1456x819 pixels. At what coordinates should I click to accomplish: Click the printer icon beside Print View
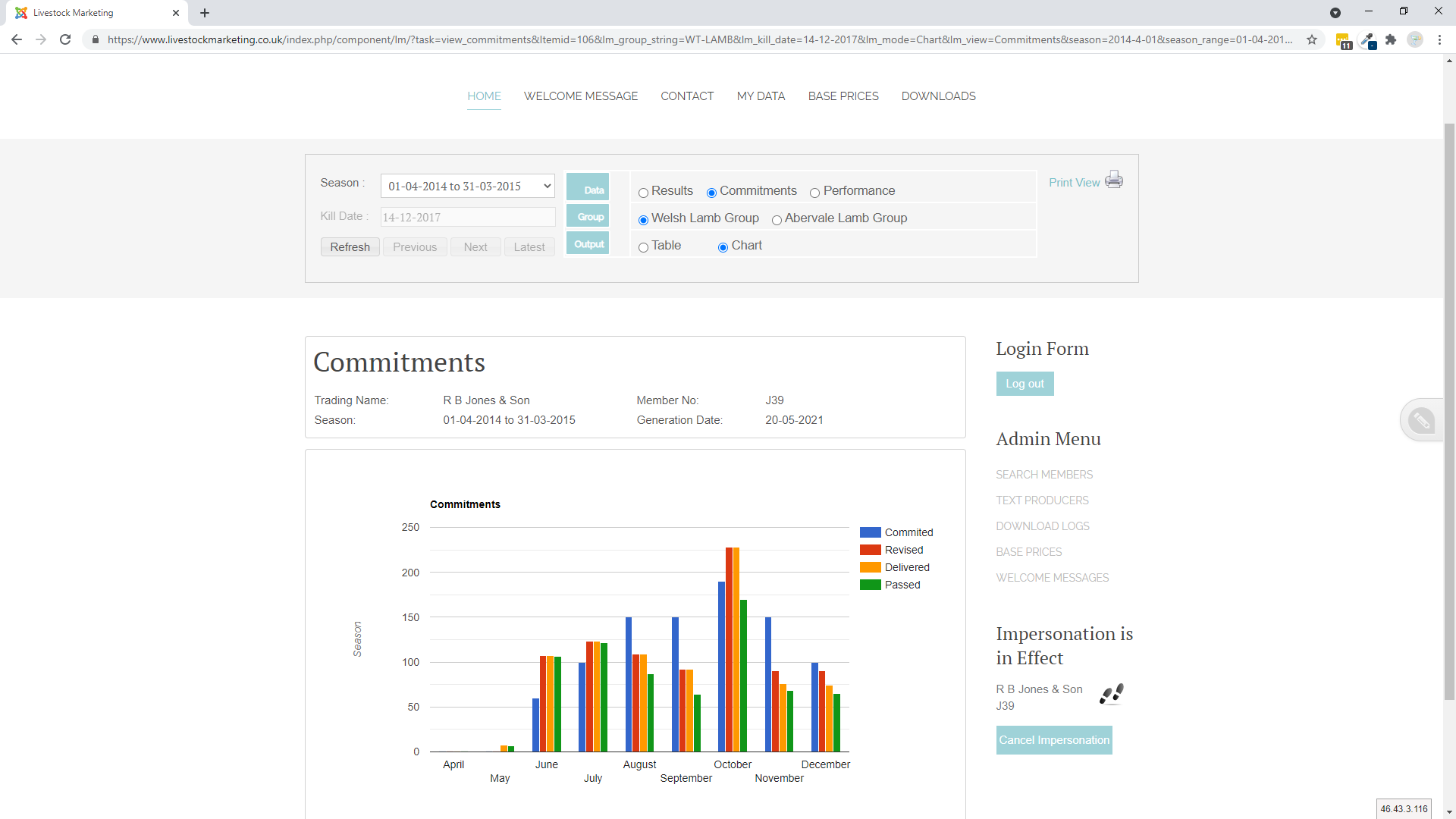[x=1113, y=180]
